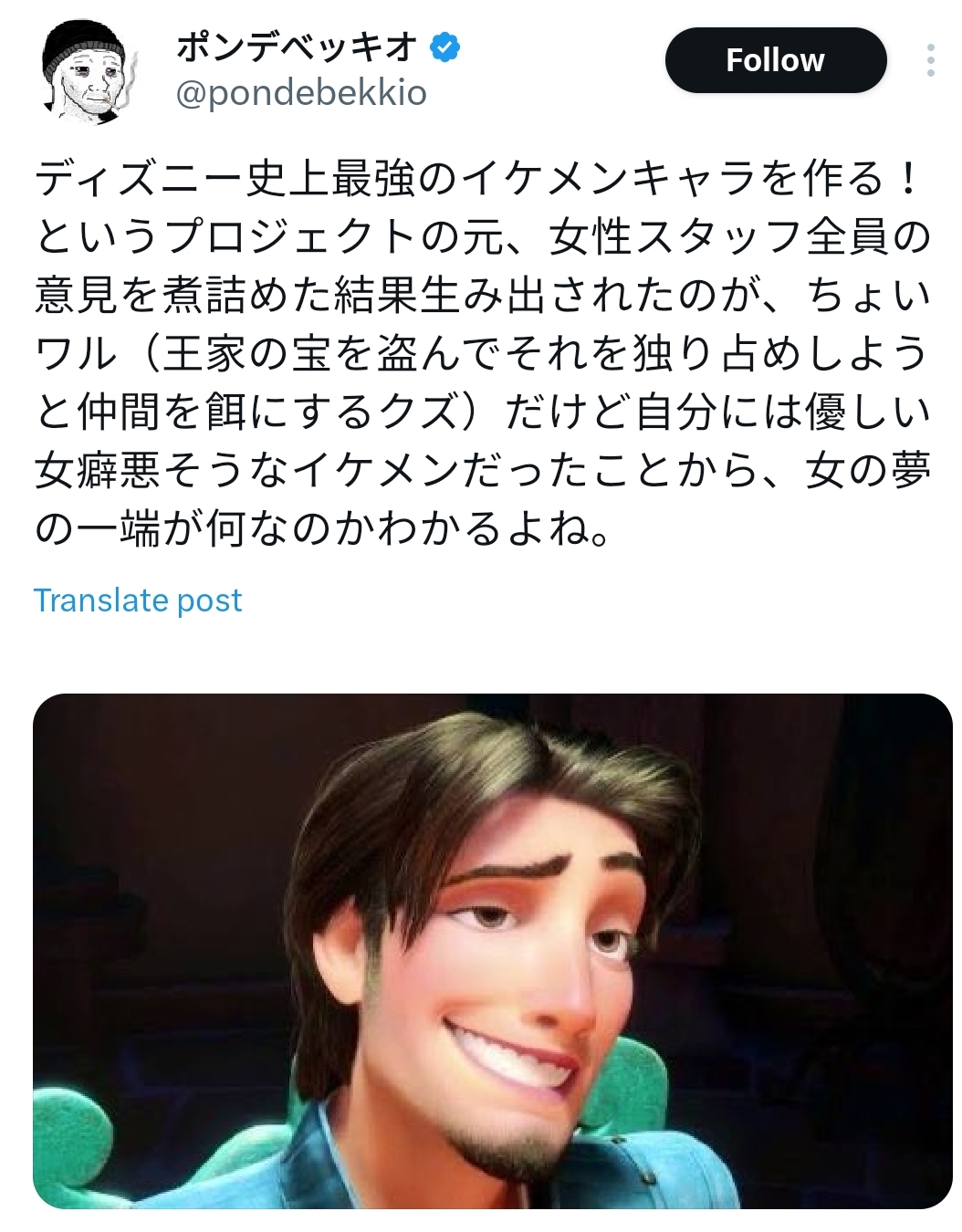Screen dimensions: 962x1232
Task: Select the ポンデベッキオ display name
Action: pos(298,47)
